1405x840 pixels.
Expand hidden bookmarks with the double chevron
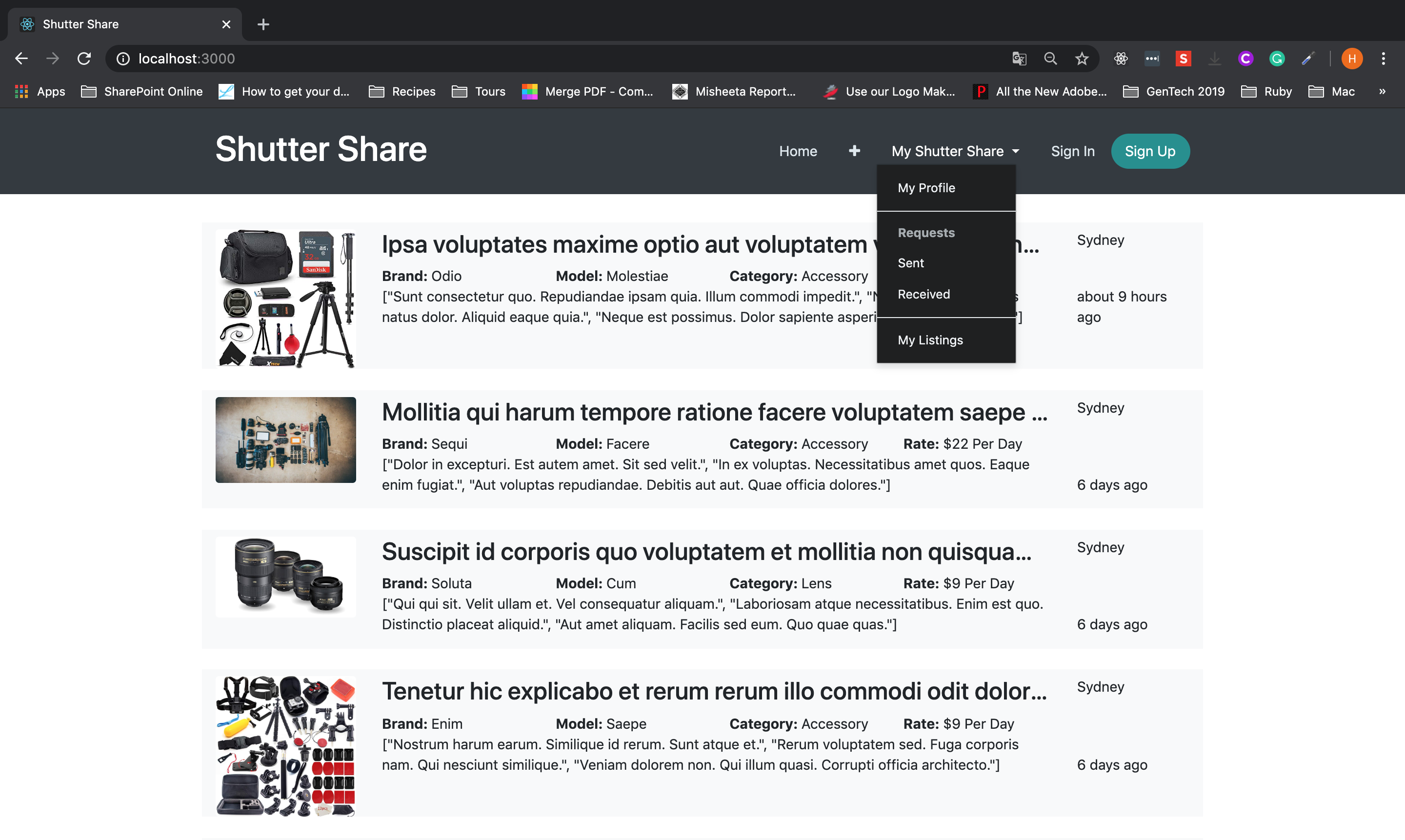pyautogui.click(x=1382, y=91)
